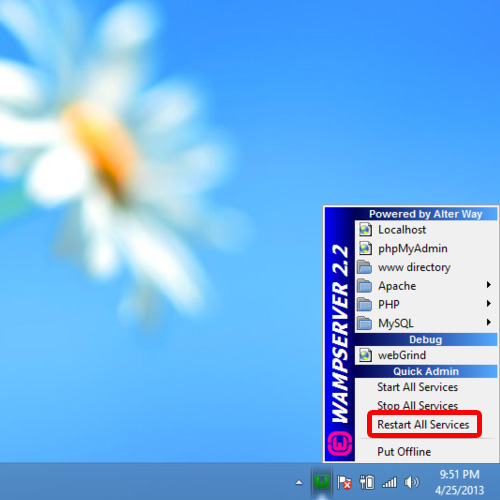Viewport: 500px width, 500px height.
Task: Click the Localhost globe icon
Action: pyautogui.click(x=365, y=230)
